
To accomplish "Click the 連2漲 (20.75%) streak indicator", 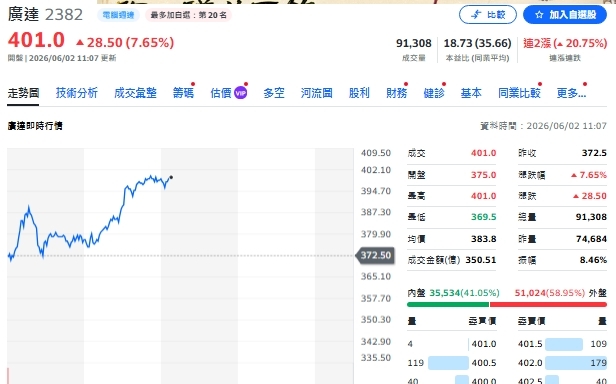I will pos(565,43).
